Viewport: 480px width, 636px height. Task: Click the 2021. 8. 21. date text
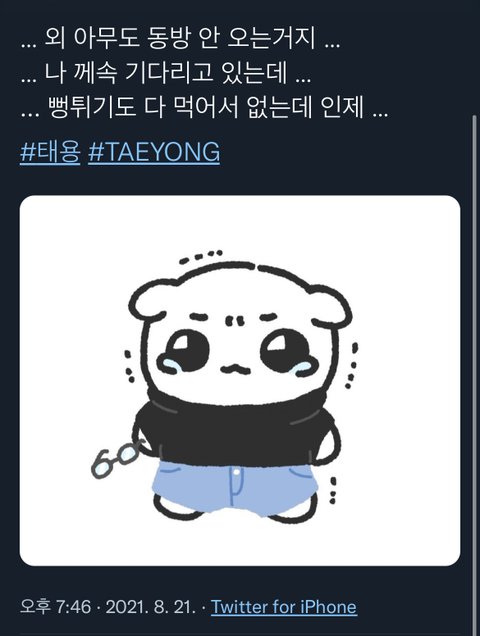point(150,607)
